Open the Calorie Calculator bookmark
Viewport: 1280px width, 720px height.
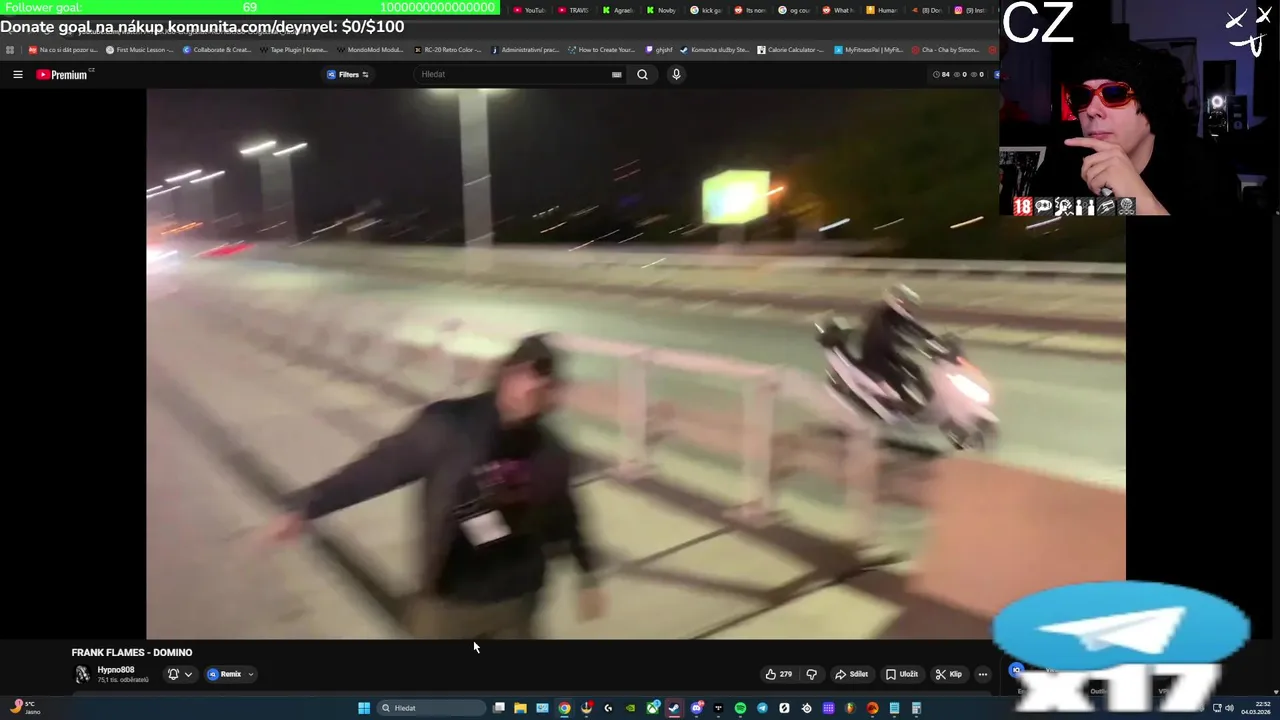(790, 49)
